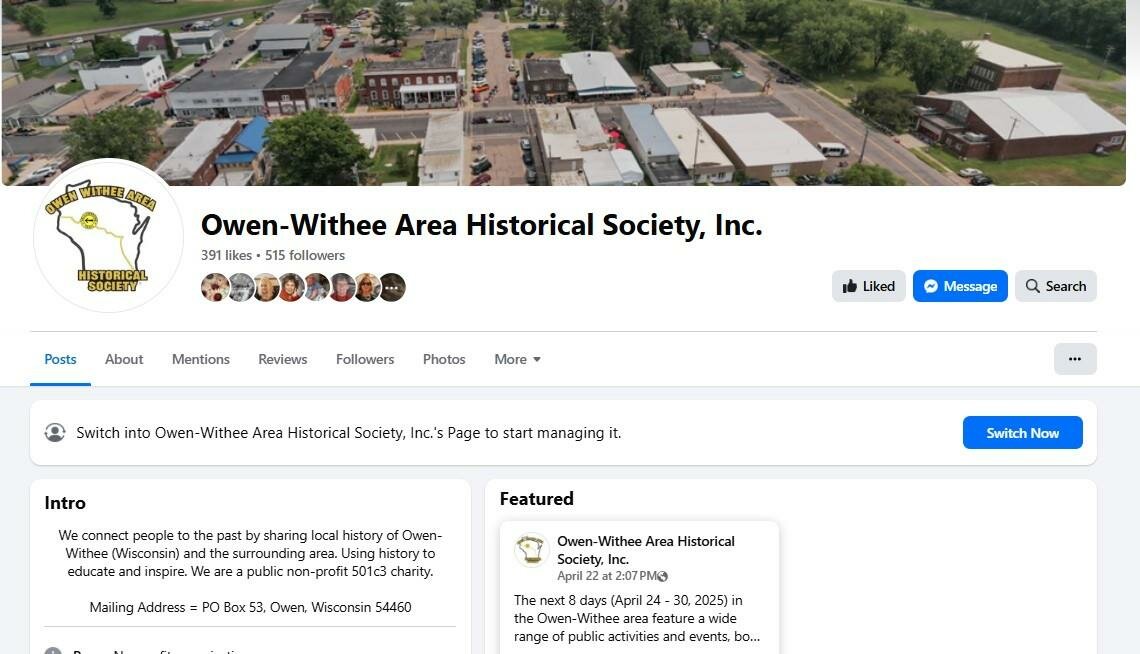Click the first follower avatar

click(x=214, y=287)
